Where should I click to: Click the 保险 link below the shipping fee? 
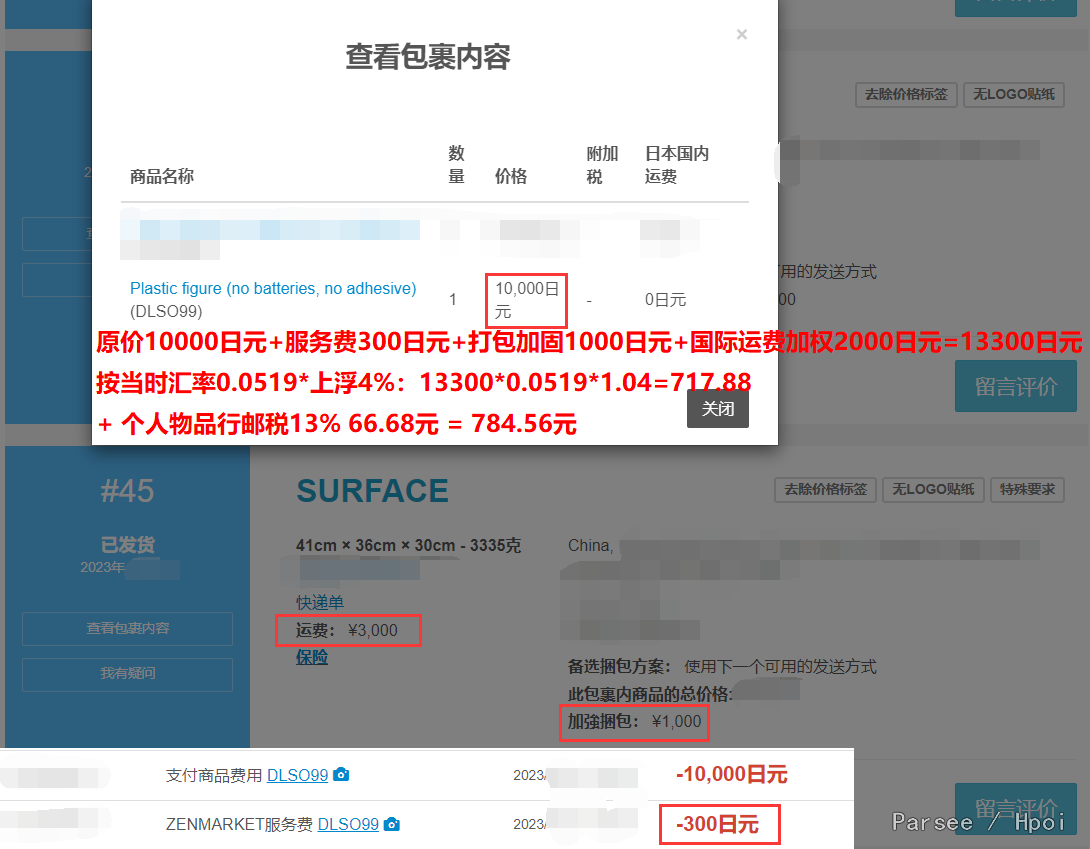(312, 657)
